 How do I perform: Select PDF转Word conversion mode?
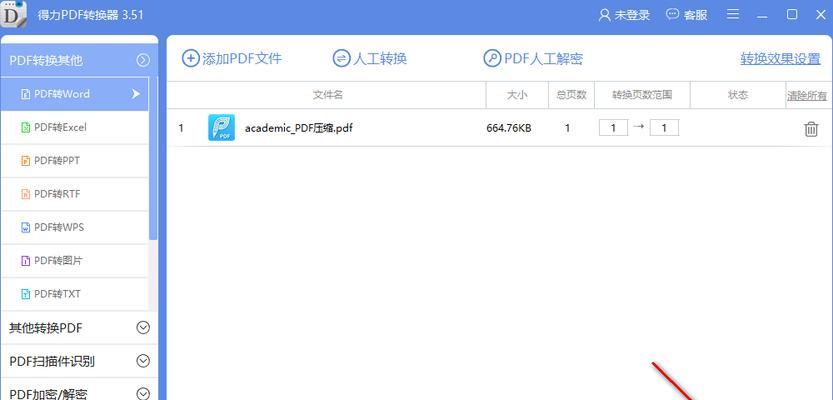[74, 94]
